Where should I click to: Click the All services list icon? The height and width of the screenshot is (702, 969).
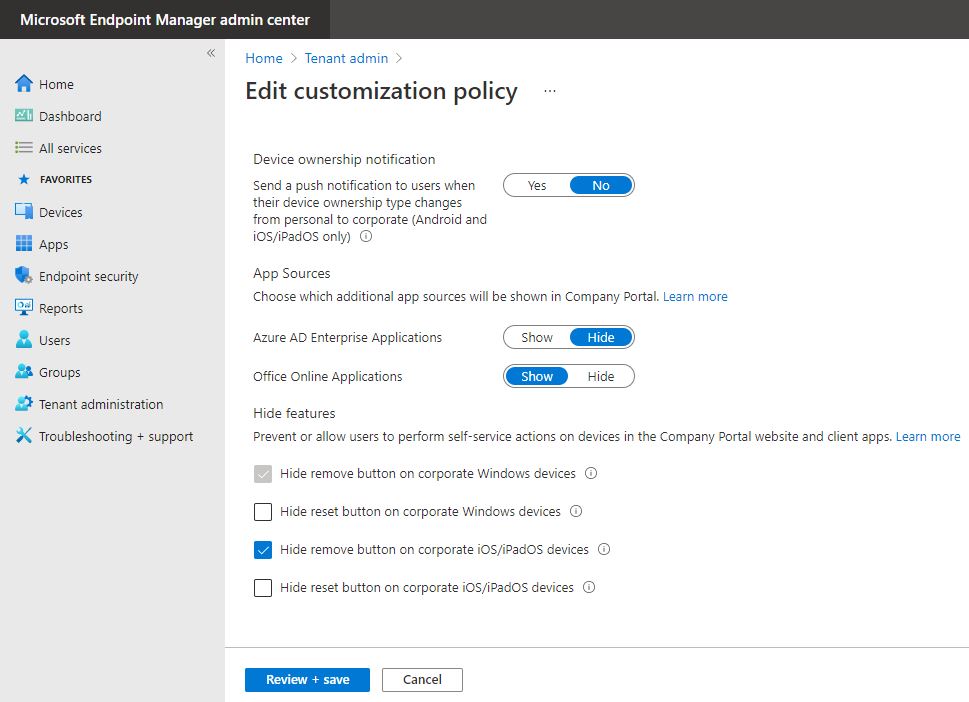(23, 148)
